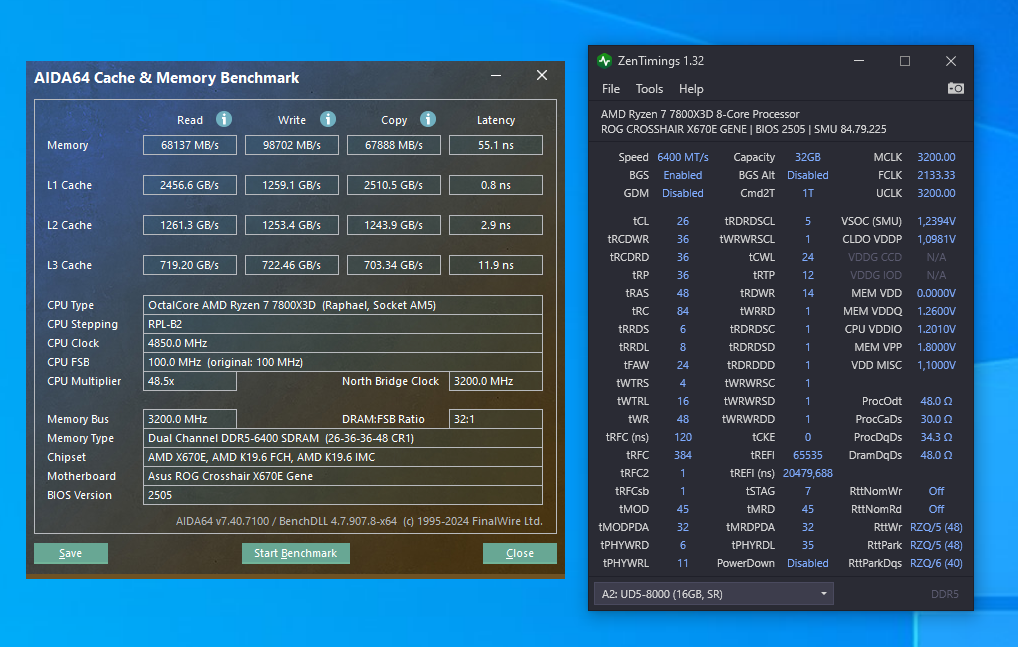Click the CPU Type field OctalCore AMD Ryzen
The height and width of the screenshot is (647, 1018).
(343, 305)
